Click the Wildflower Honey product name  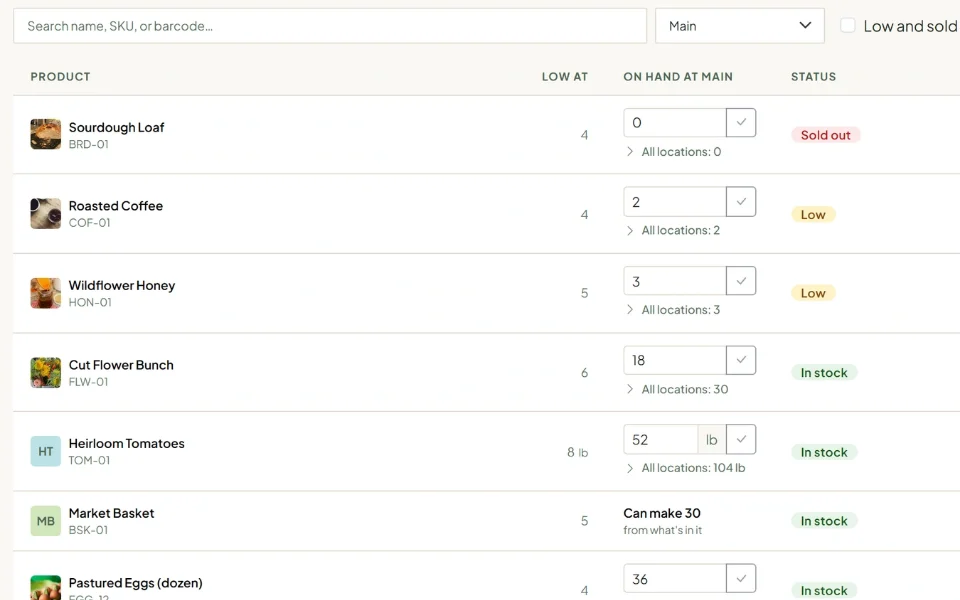[122, 285]
